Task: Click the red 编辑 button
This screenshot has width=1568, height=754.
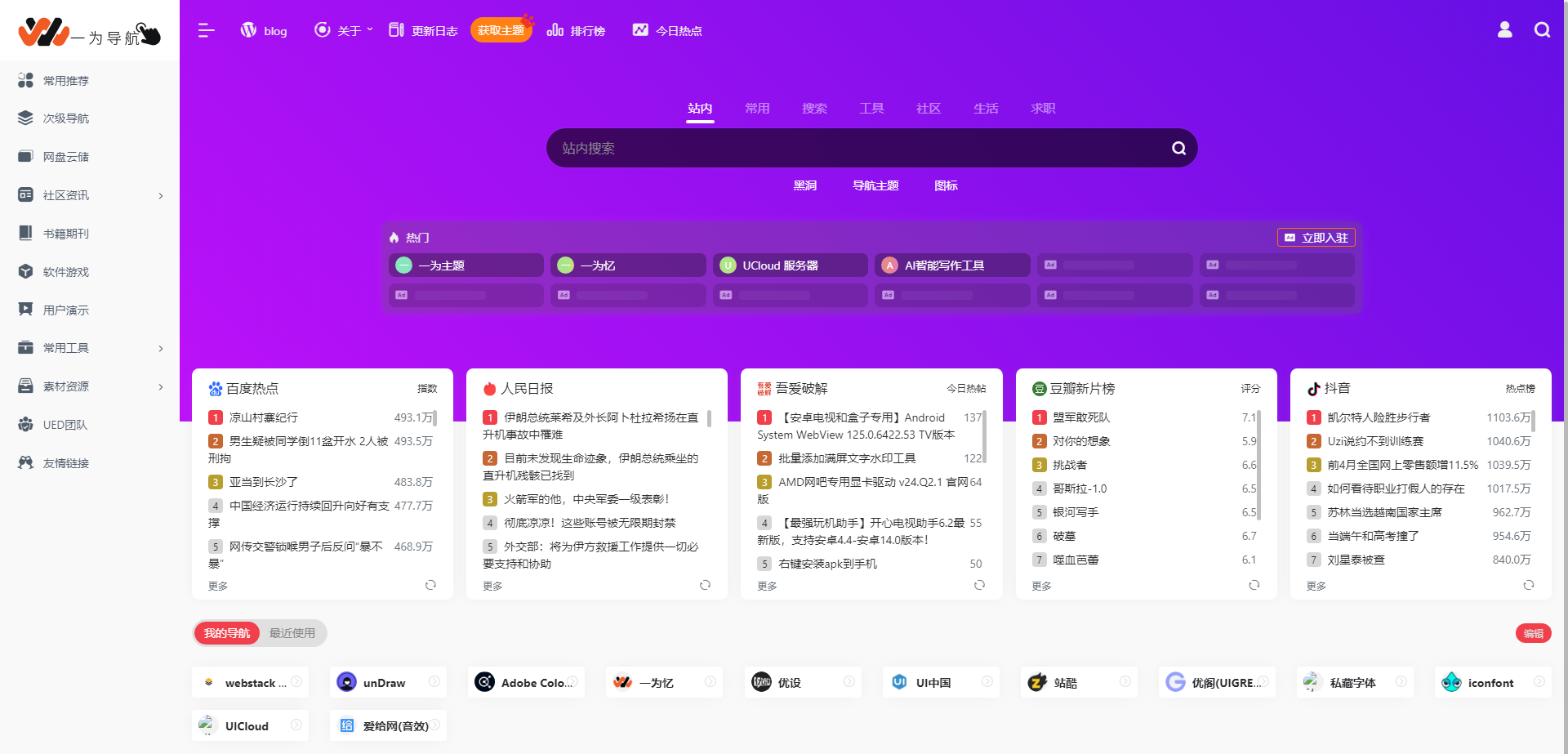Action: [1533, 633]
